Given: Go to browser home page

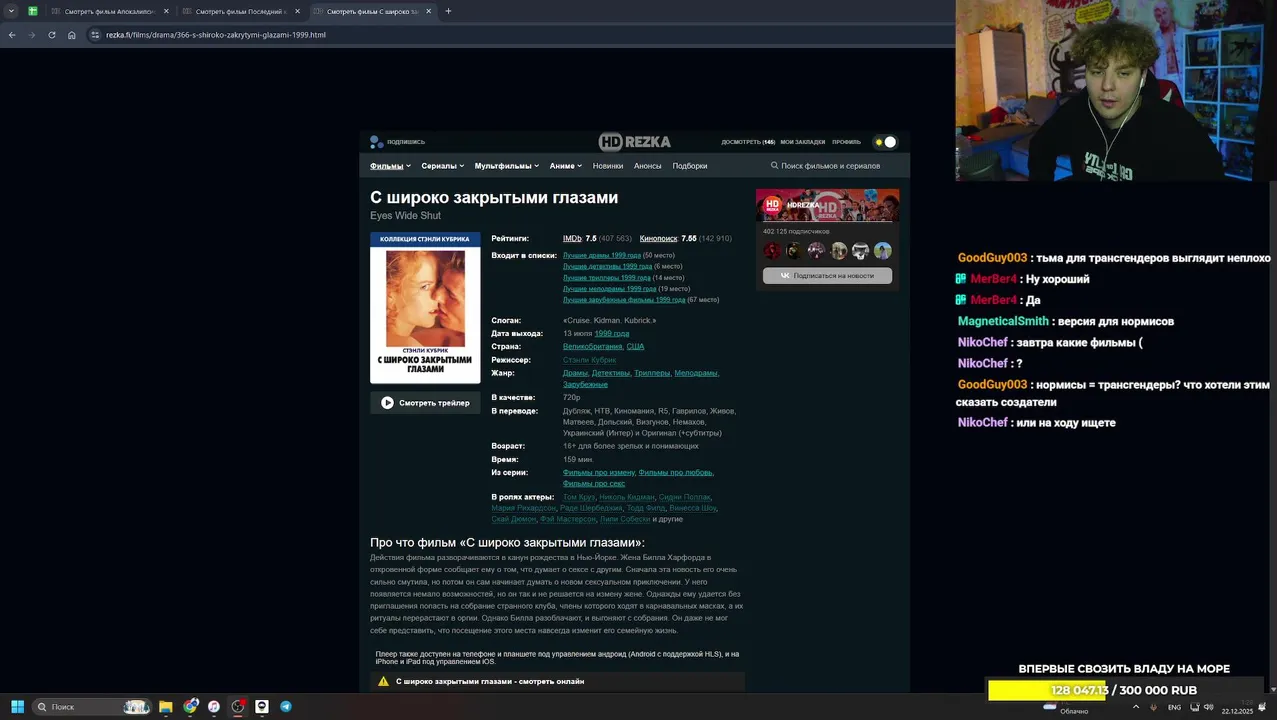Looking at the screenshot, I should [72, 35].
